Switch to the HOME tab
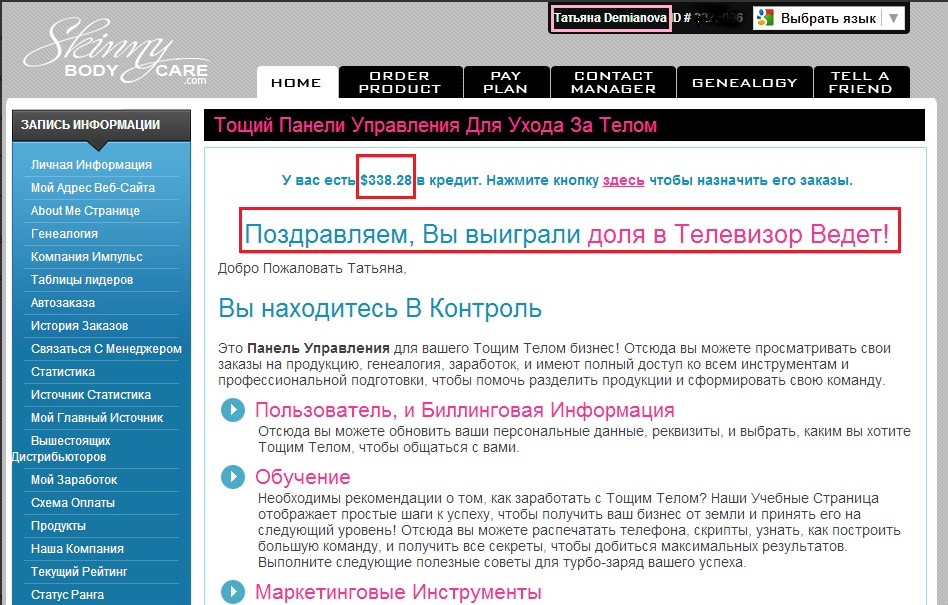Screen dimensions: 948x605 click(x=296, y=82)
